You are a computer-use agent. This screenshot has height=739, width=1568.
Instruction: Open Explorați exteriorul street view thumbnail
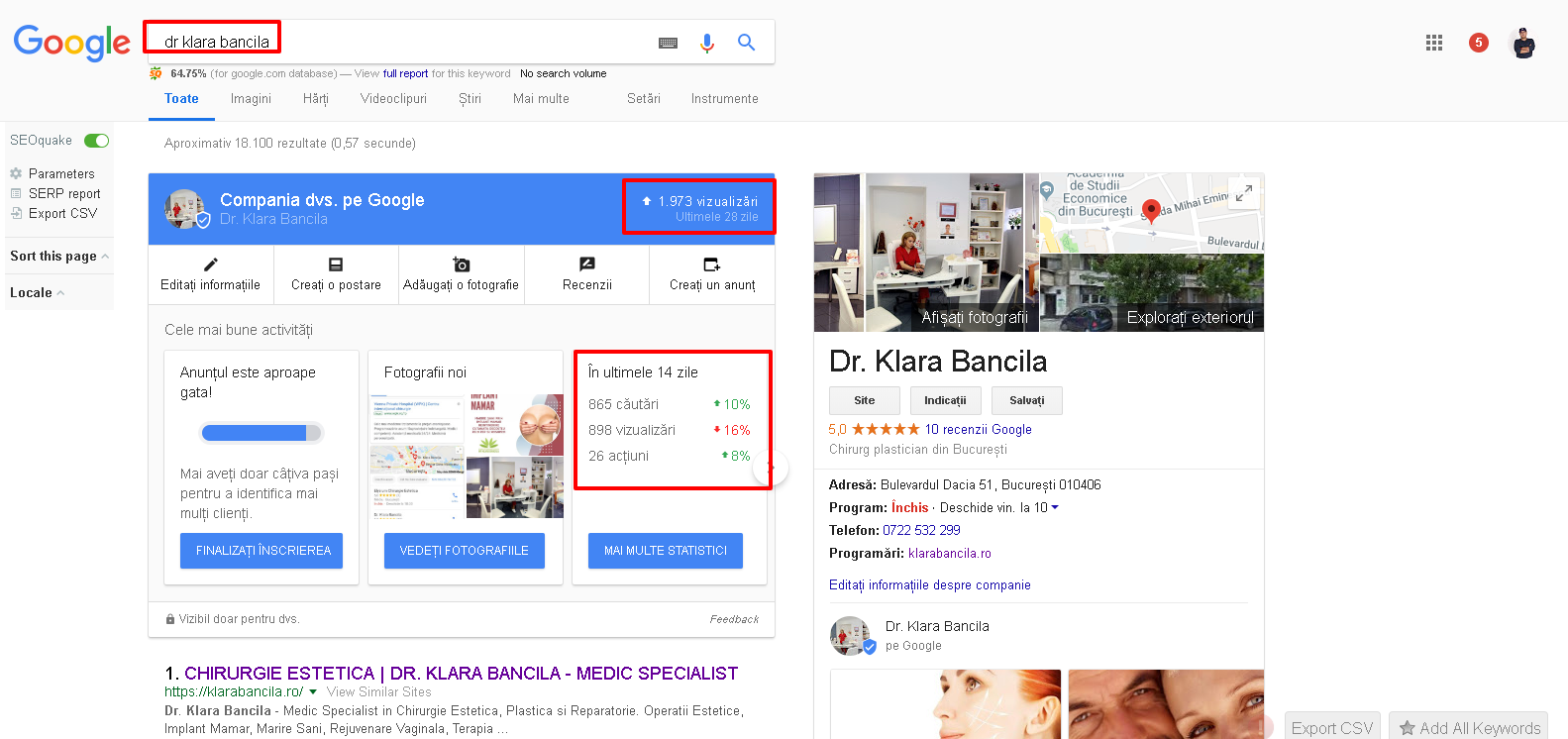pyautogui.click(x=1152, y=292)
